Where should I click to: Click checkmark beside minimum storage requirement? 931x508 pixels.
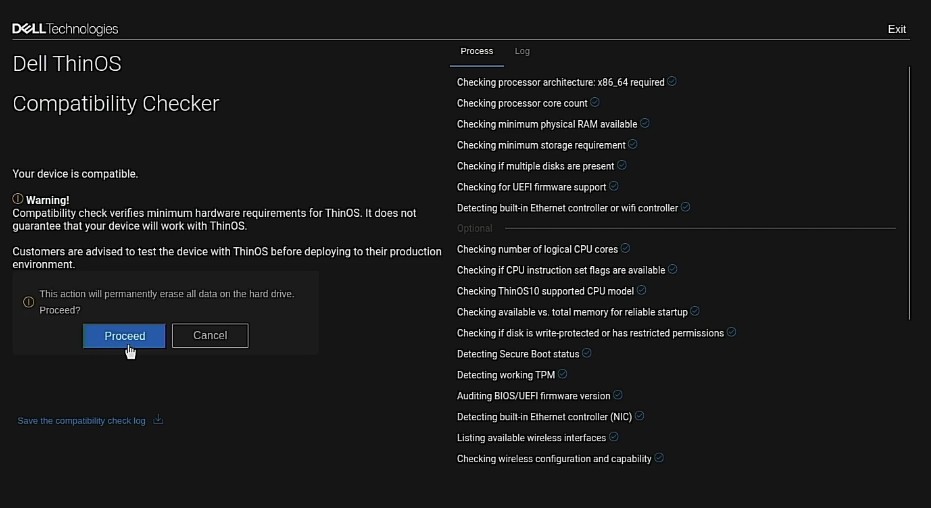point(633,145)
